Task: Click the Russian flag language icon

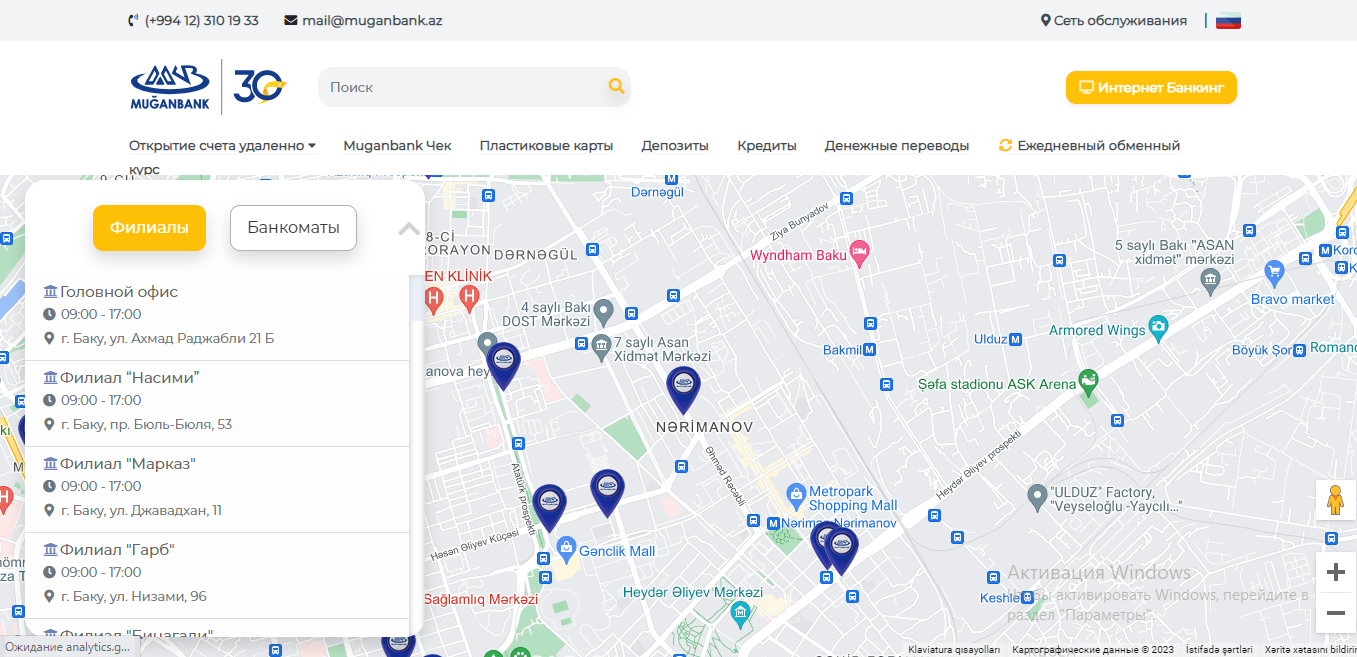Action: tap(1228, 21)
